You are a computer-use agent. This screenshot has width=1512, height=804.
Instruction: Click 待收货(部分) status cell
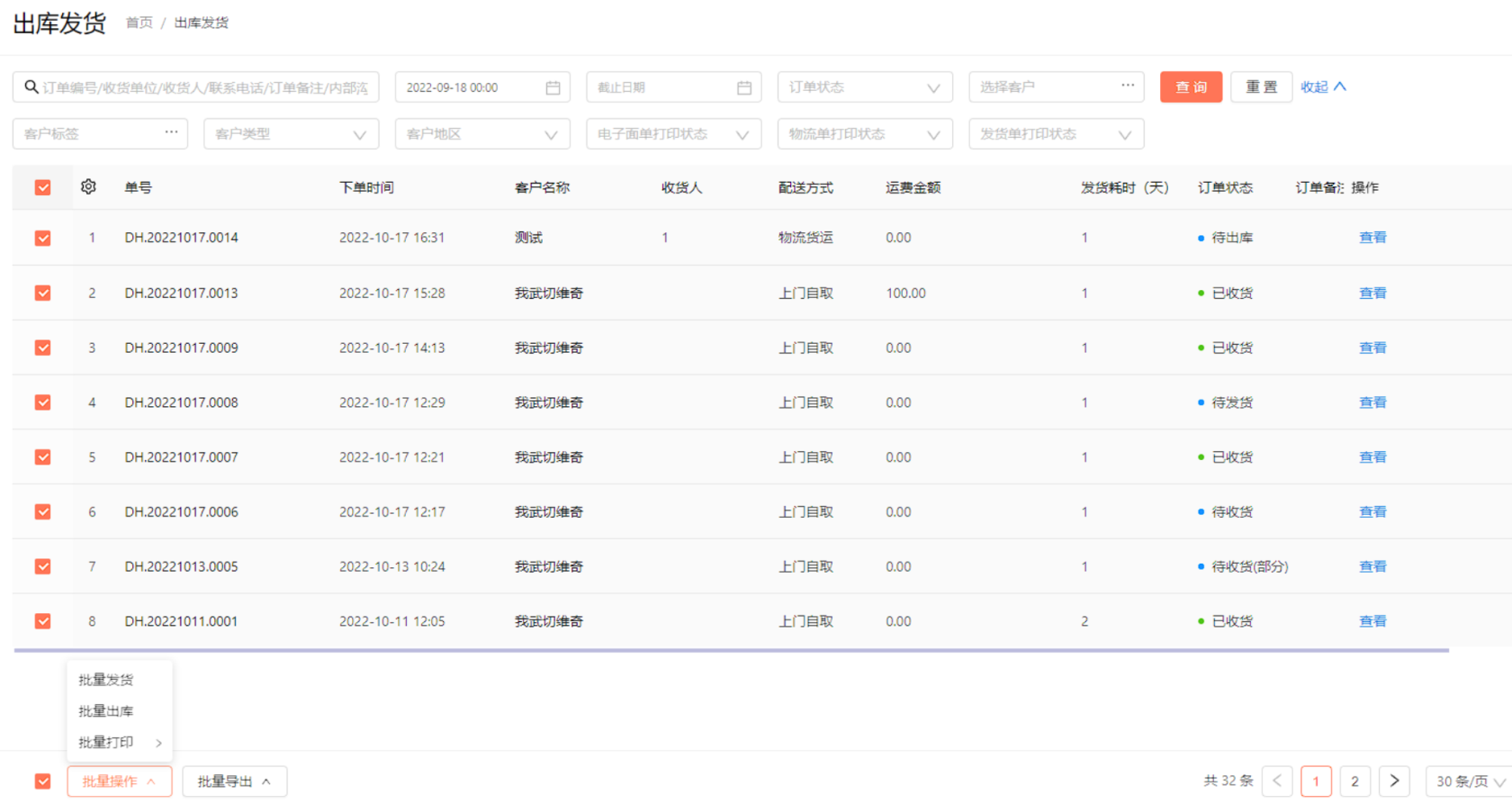tap(1250, 566)
